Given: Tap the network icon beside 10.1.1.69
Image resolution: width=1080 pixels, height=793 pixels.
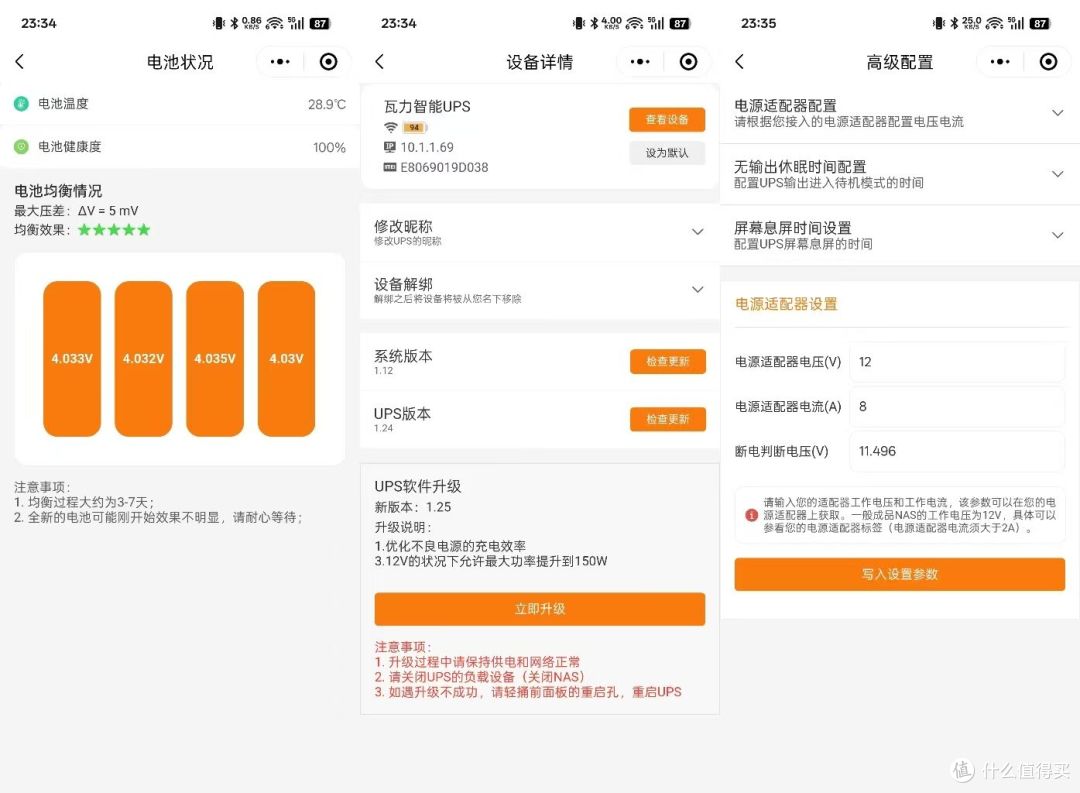Looking at the screenshot, I should 390,147.
